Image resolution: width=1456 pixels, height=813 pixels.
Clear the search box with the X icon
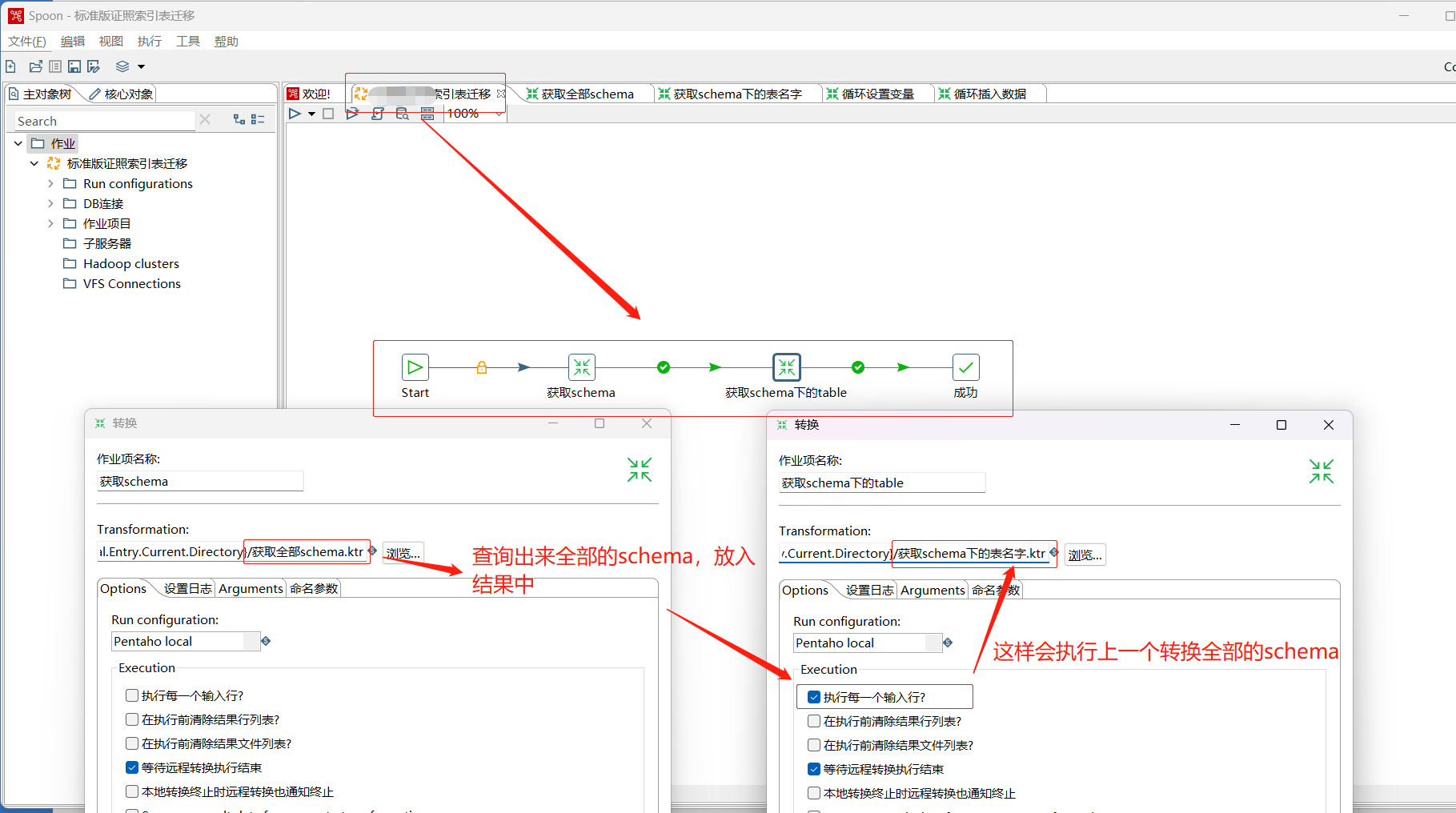pos(205,119)
